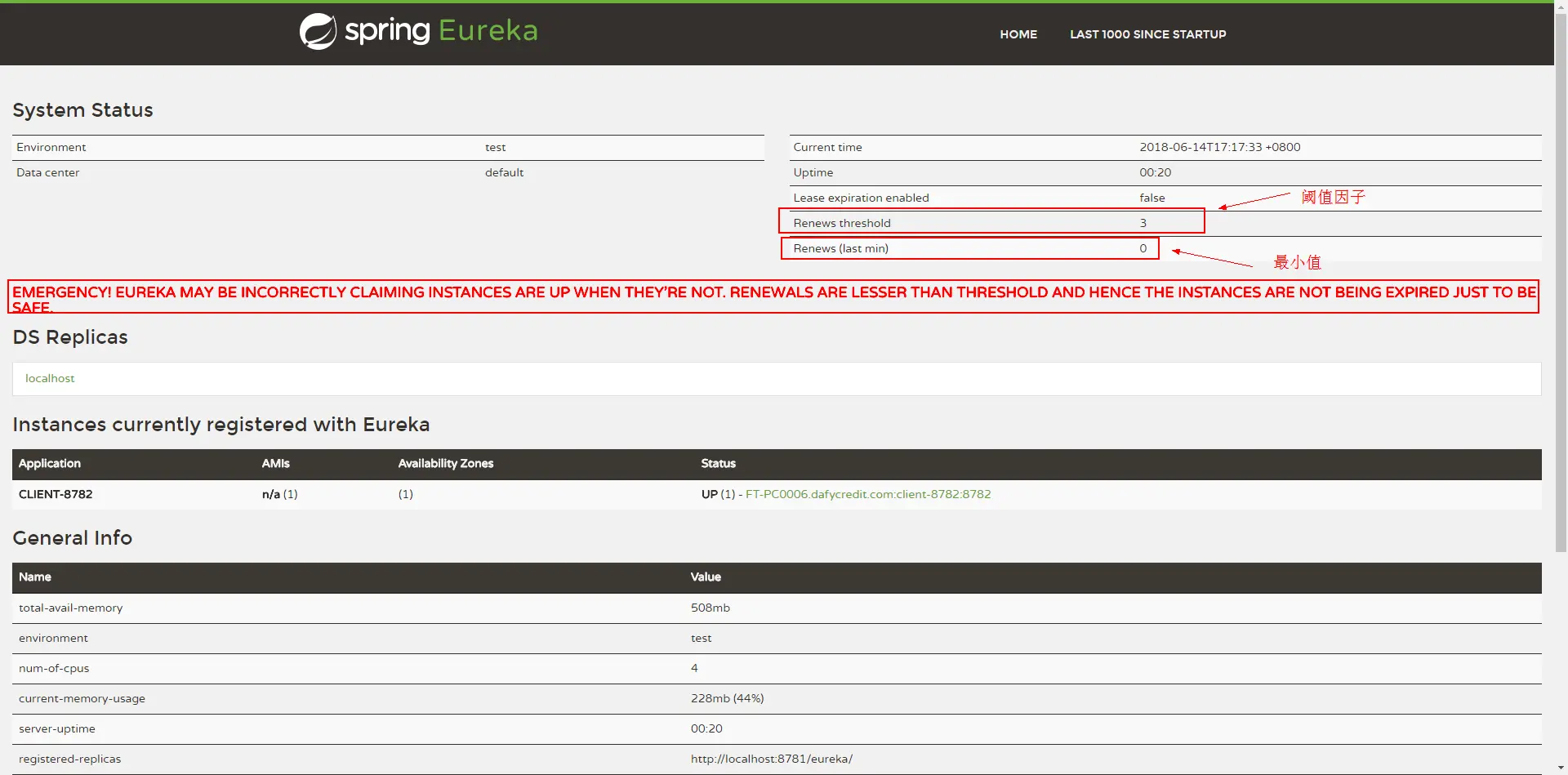Select the Renews threshold label

[x=842, y=223]
